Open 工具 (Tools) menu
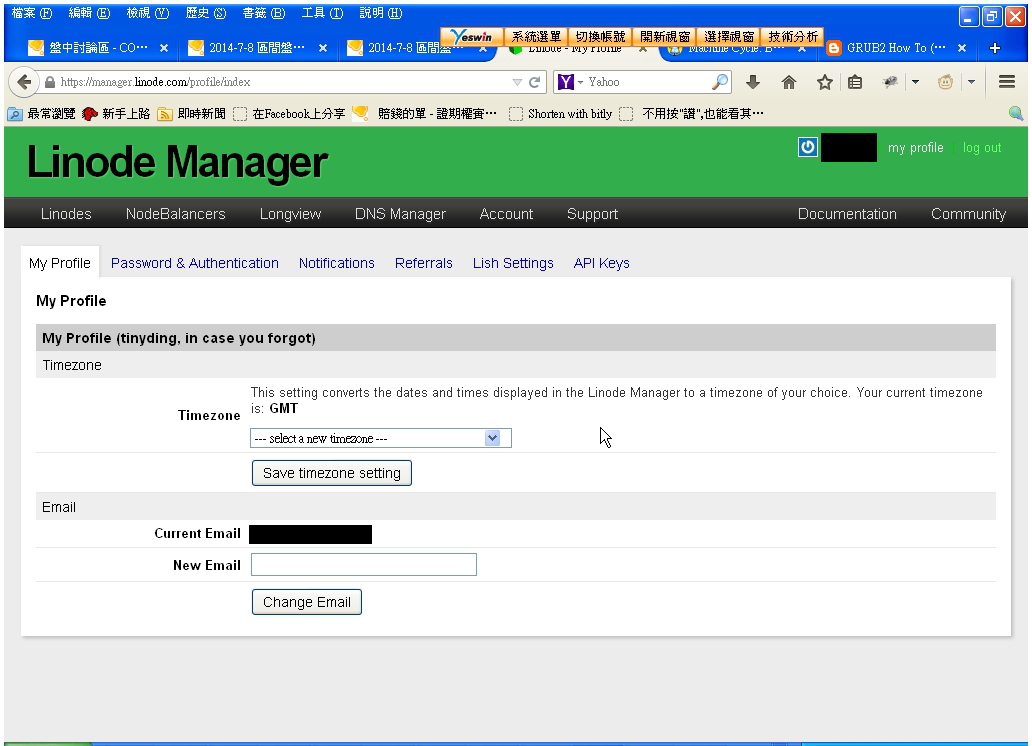 [x=322, y=13]
